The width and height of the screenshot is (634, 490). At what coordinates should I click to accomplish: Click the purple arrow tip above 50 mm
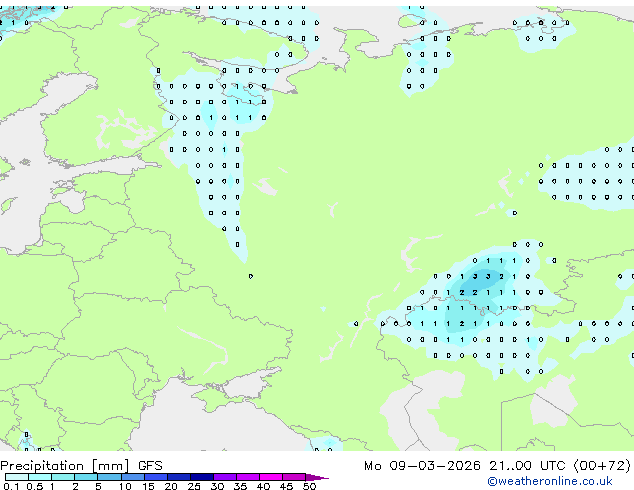[x=316, y=478]
